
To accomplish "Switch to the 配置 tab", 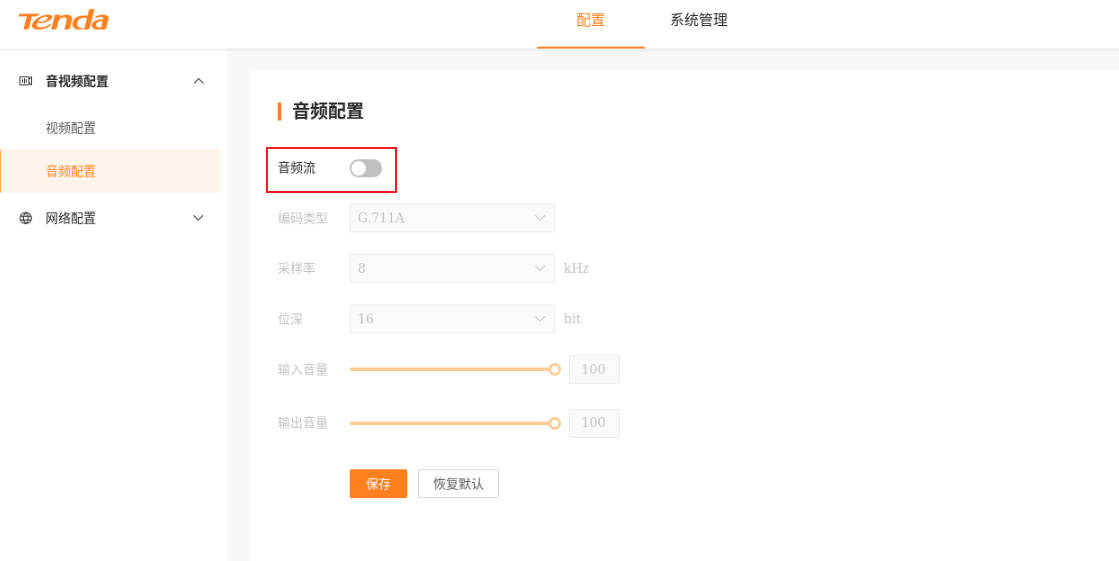I will [590, 21].
